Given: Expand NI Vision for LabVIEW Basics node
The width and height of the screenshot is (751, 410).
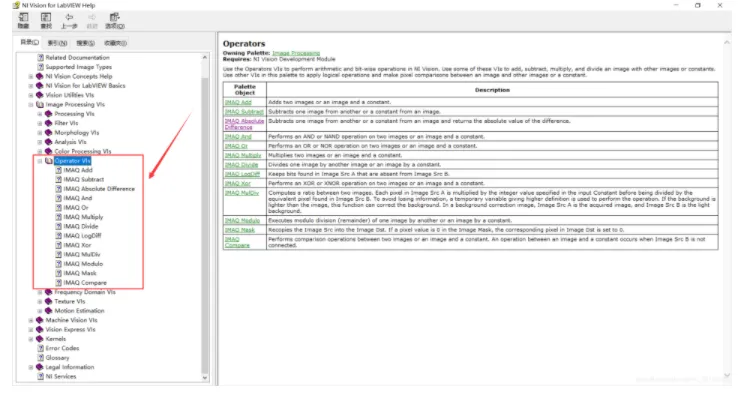Looking at the screenshot, I should coord(31,86).
